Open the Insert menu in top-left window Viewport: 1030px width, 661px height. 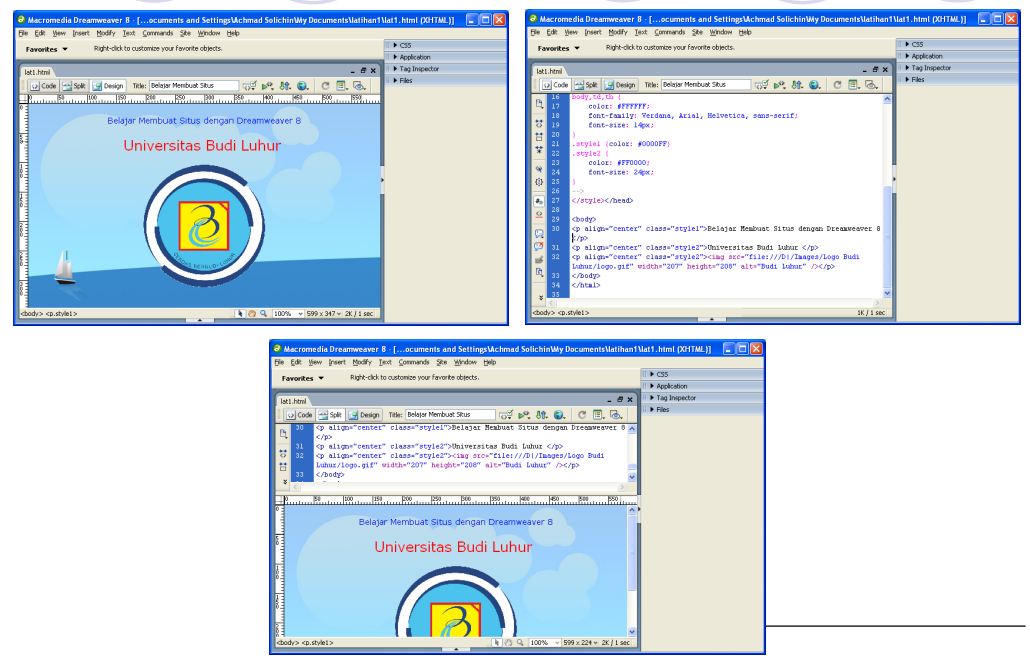click(x=81, y=33)
